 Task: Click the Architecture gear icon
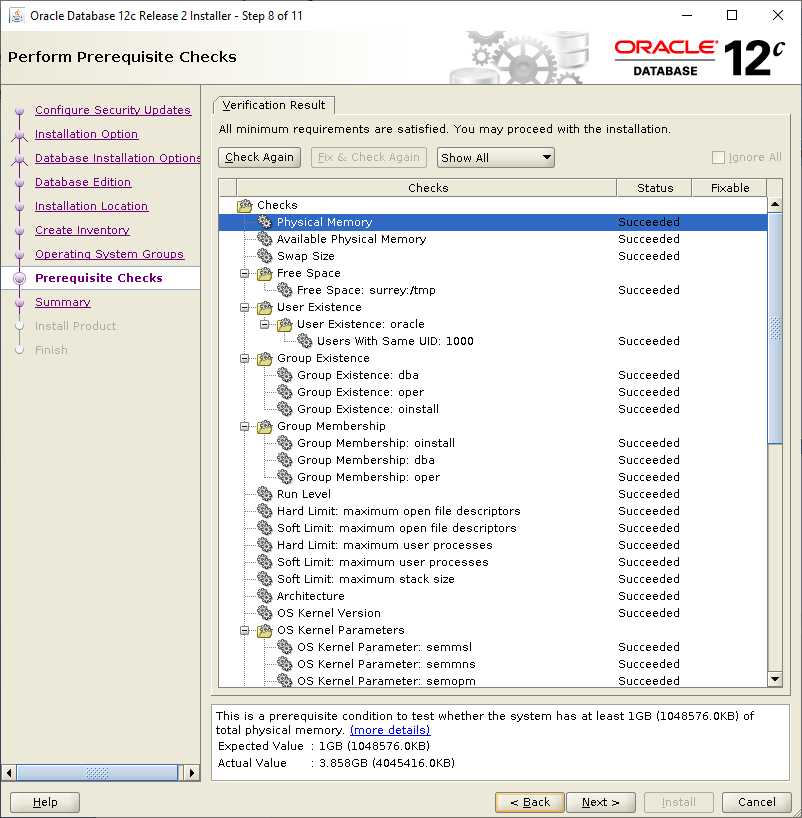265,596
